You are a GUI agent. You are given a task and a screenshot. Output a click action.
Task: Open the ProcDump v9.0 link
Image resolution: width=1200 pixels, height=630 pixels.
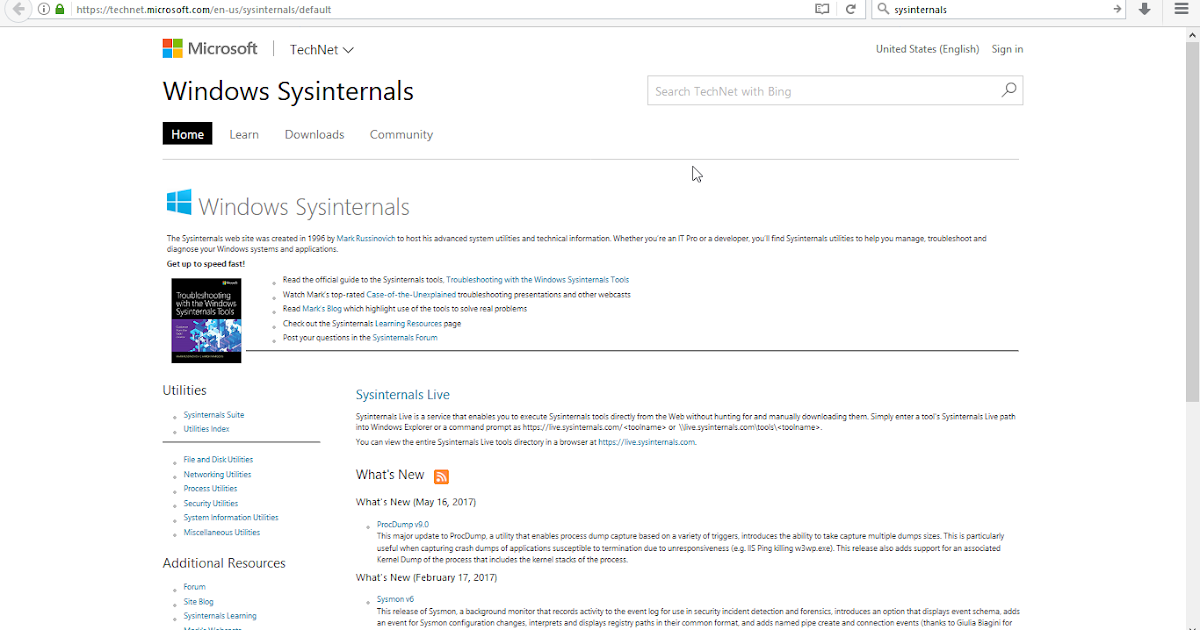pyautogui.click(x=403, y=524)
